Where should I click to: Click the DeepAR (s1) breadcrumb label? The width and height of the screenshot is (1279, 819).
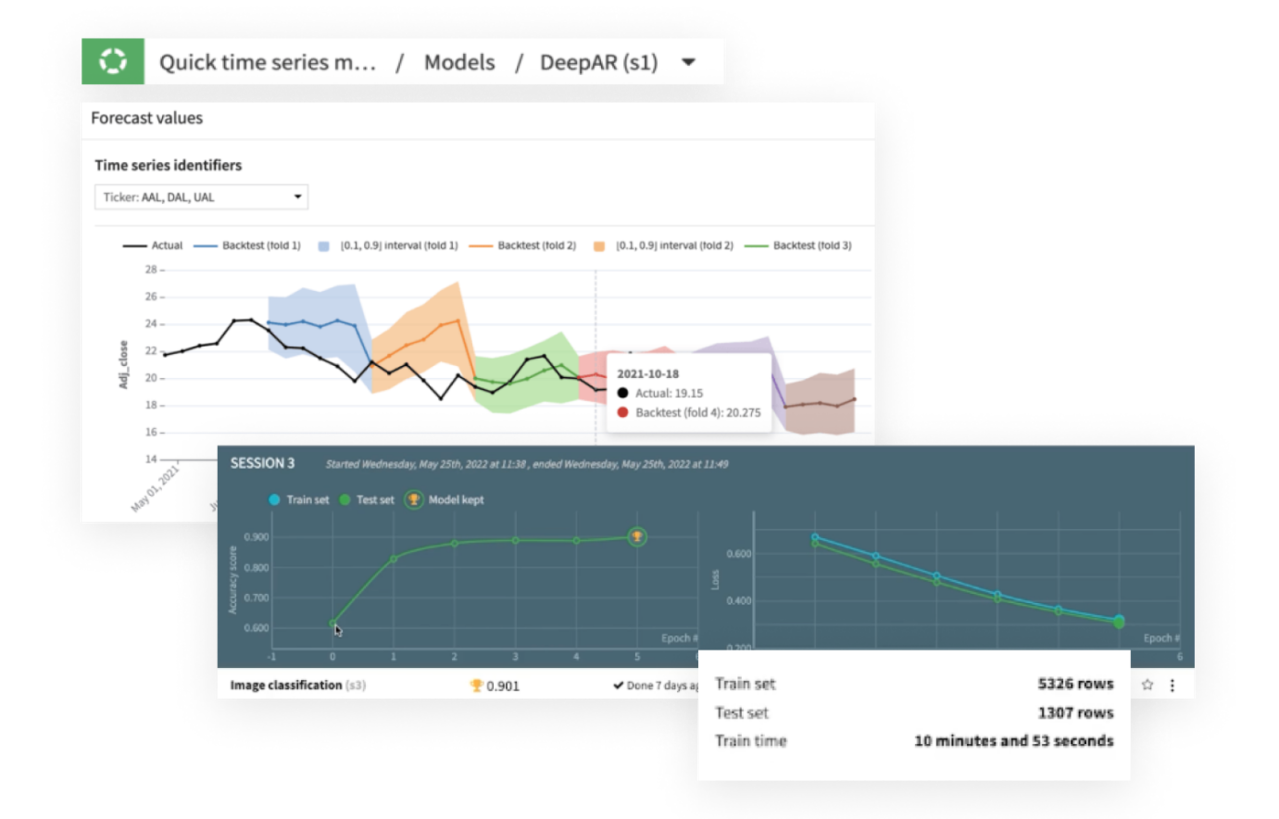(599, 63)
